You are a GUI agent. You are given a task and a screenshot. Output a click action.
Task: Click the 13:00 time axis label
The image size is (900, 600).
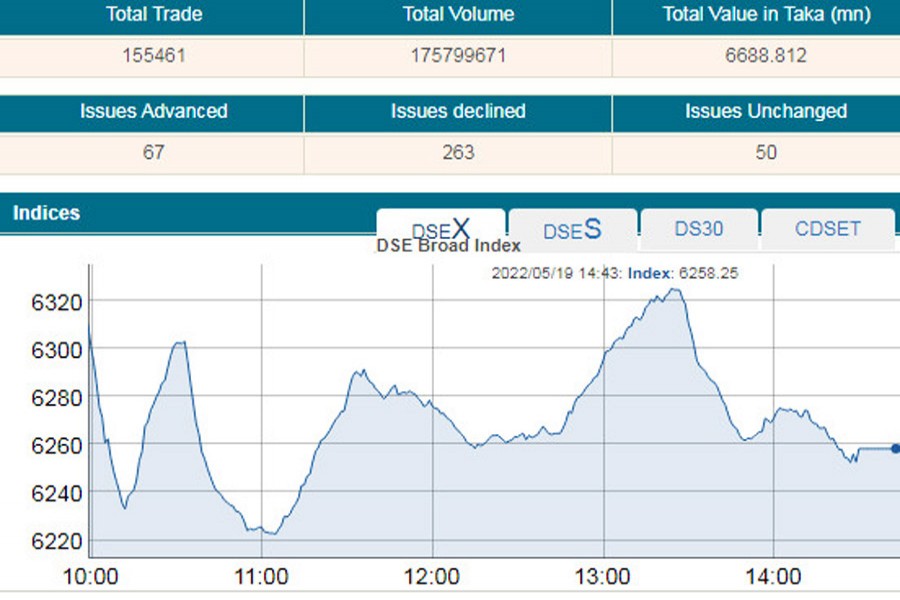603,577
